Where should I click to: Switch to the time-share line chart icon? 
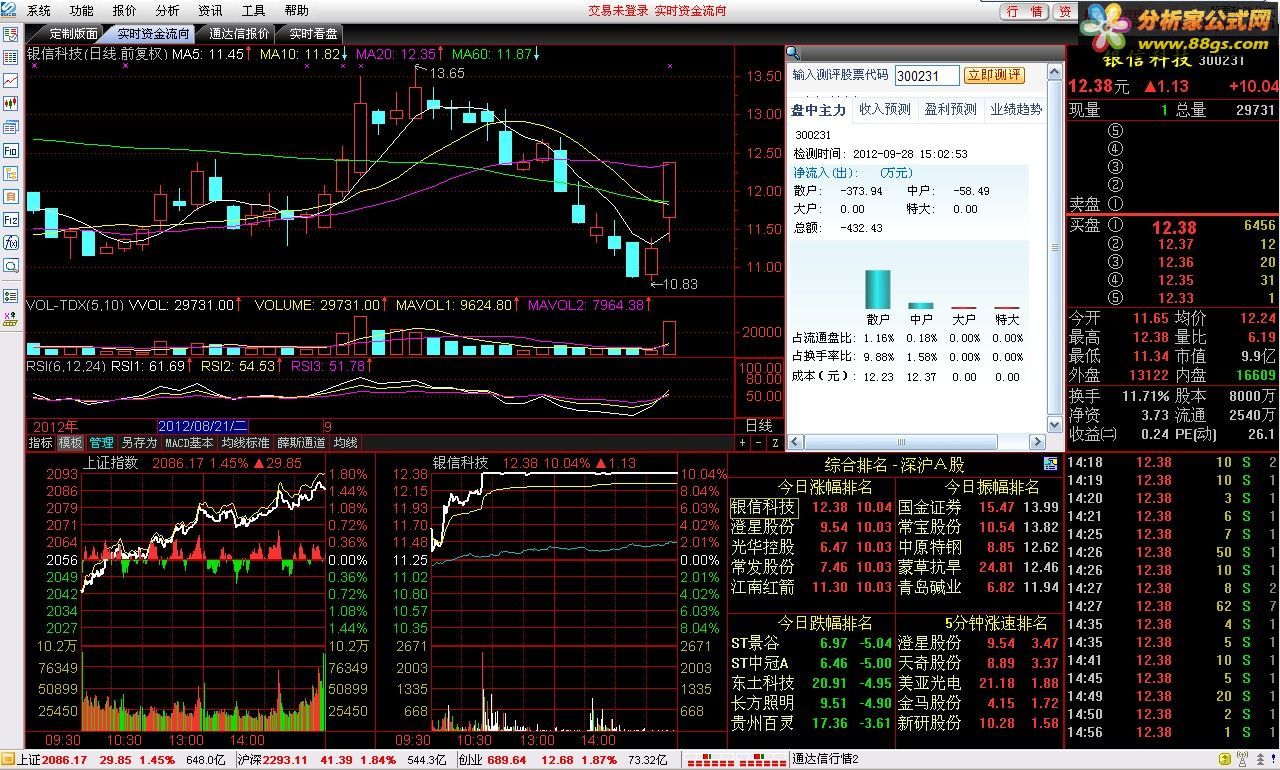(x=11, y=81)
